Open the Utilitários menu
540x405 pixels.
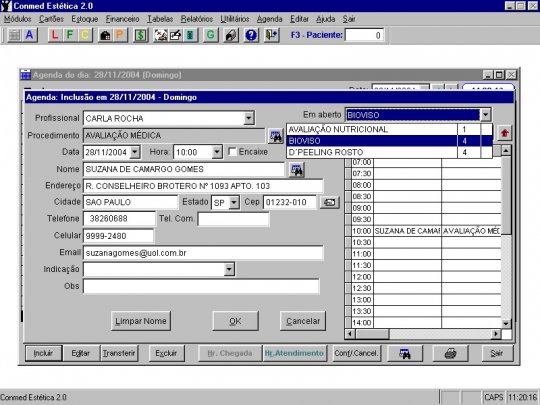235,19
